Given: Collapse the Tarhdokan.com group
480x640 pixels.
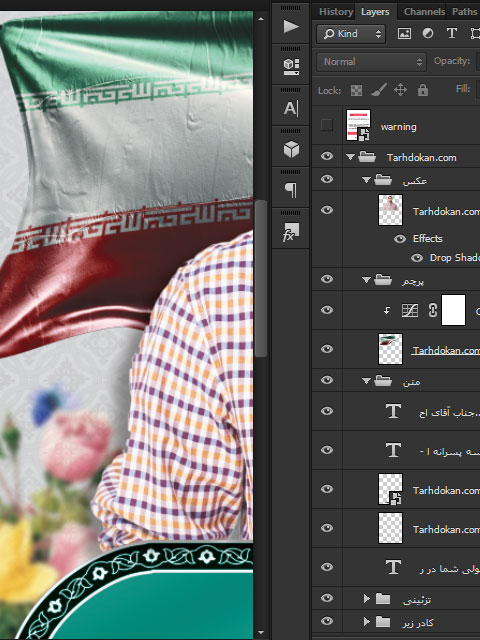Looking at the screenshot, I should (350, 157).
